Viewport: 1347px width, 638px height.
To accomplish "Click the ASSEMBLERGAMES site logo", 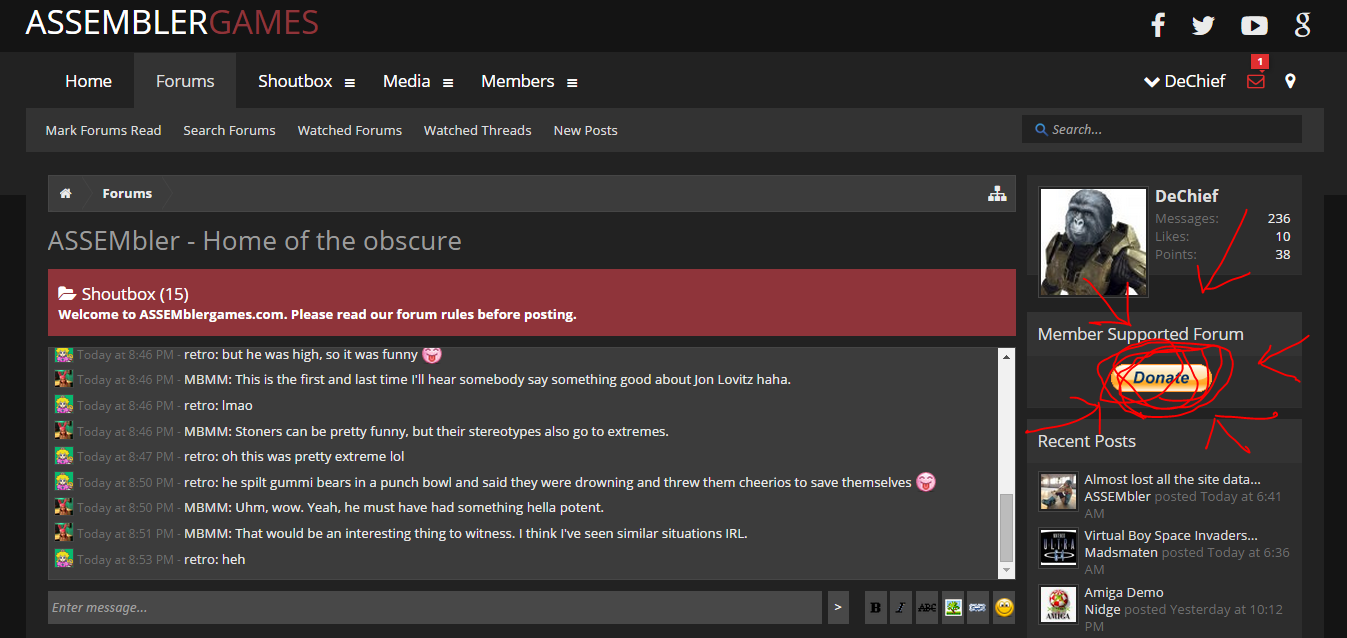I will coord(172,22).
